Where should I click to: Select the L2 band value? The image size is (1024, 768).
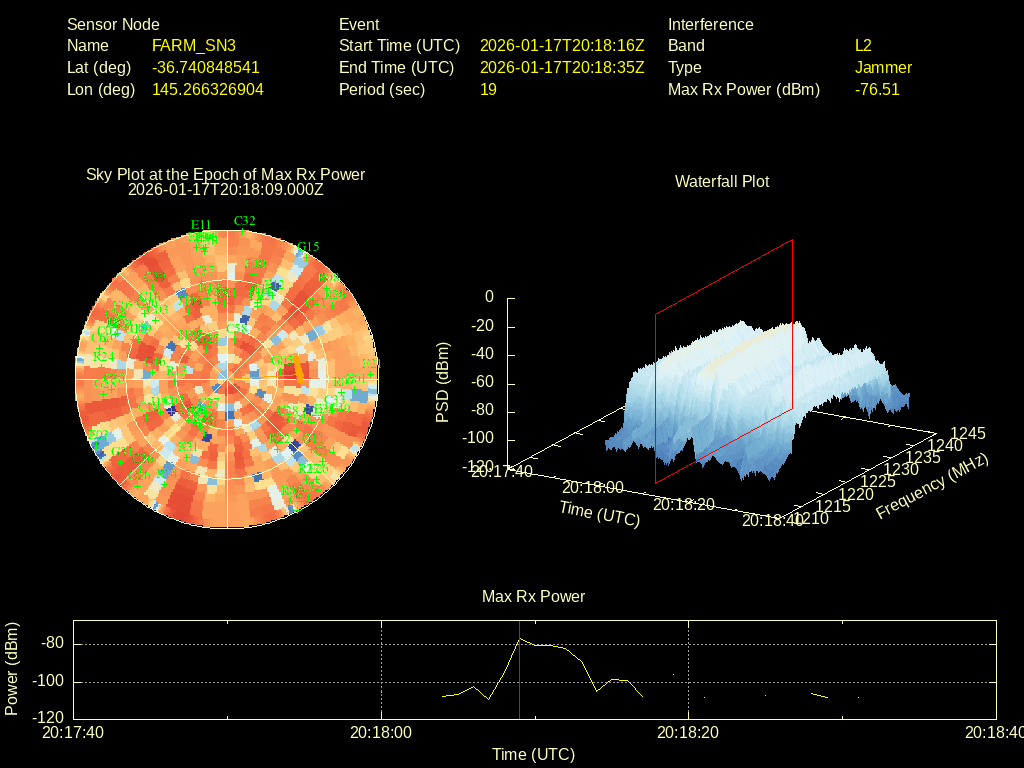coord(863,46)
